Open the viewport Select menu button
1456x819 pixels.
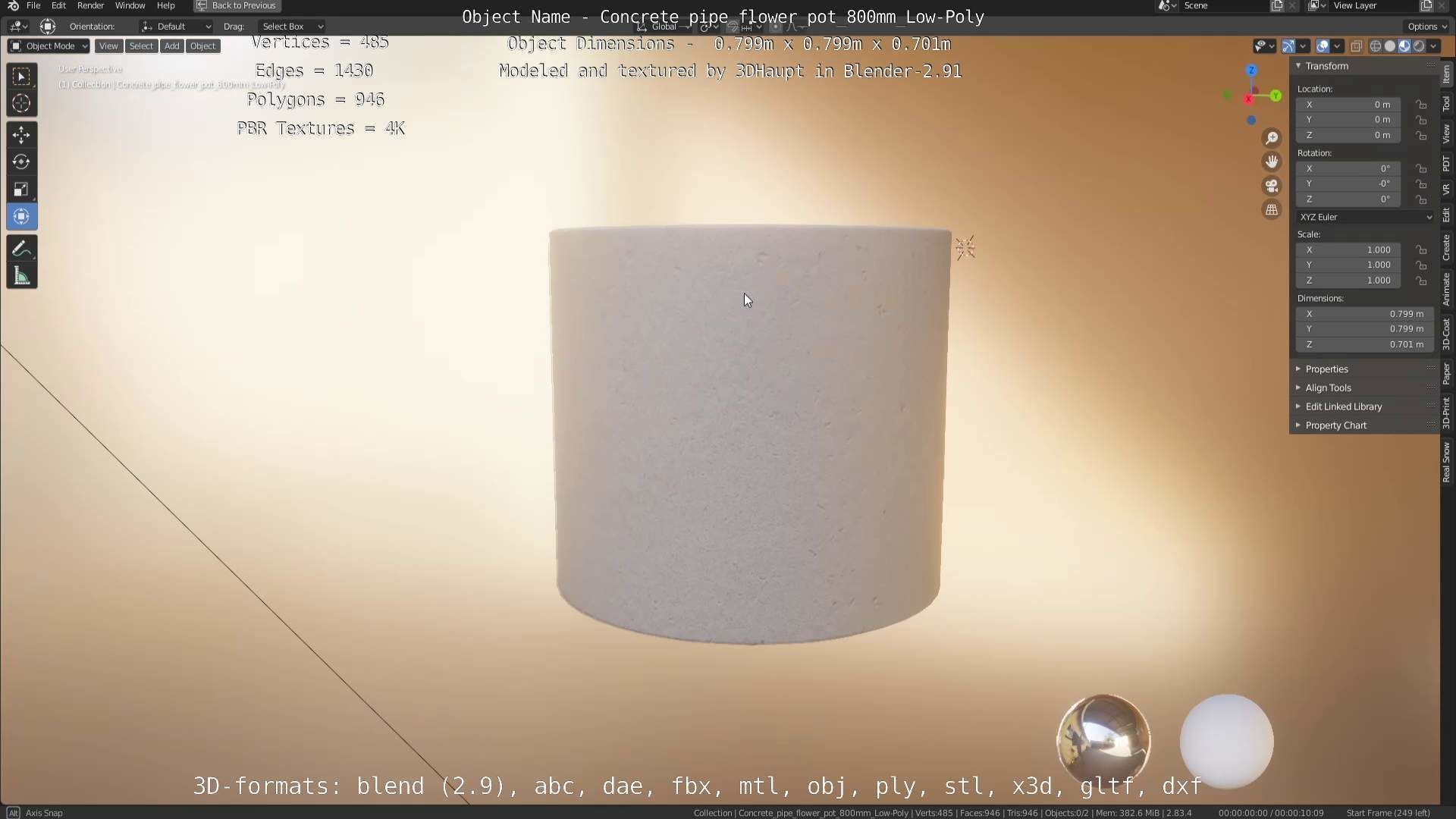(x=141, y=46)
